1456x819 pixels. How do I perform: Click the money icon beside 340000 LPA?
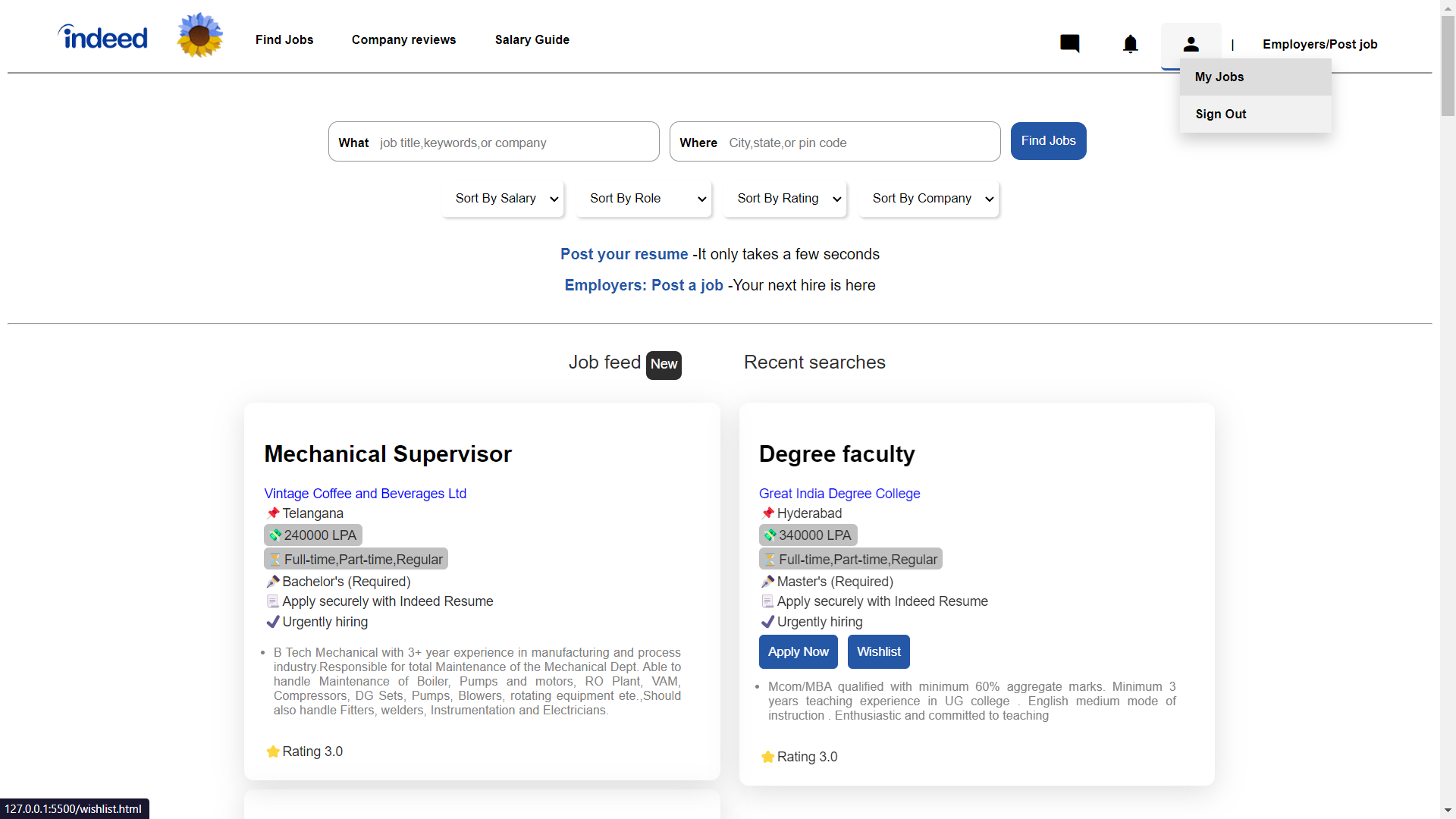770,535
